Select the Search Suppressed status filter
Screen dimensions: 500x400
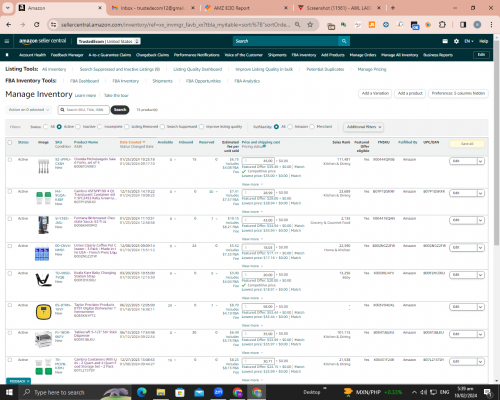pyautogui.click(x=162, y=127)
